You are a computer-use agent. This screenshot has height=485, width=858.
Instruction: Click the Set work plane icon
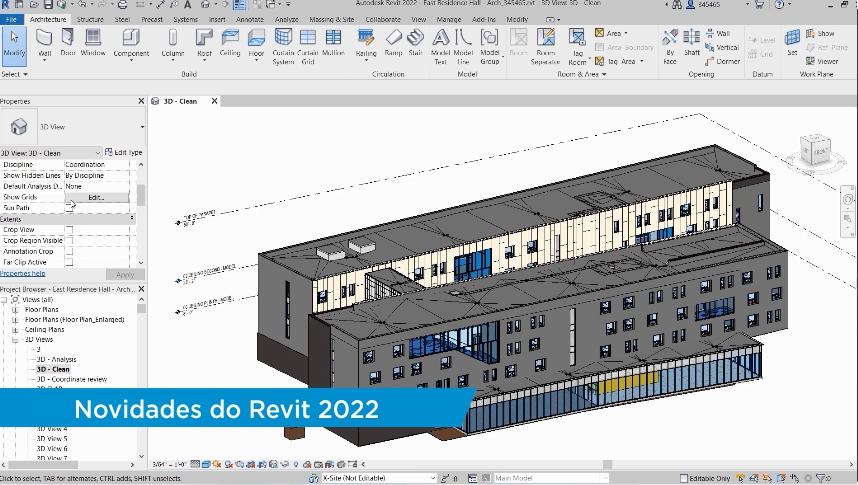click(x=792, y=43)
